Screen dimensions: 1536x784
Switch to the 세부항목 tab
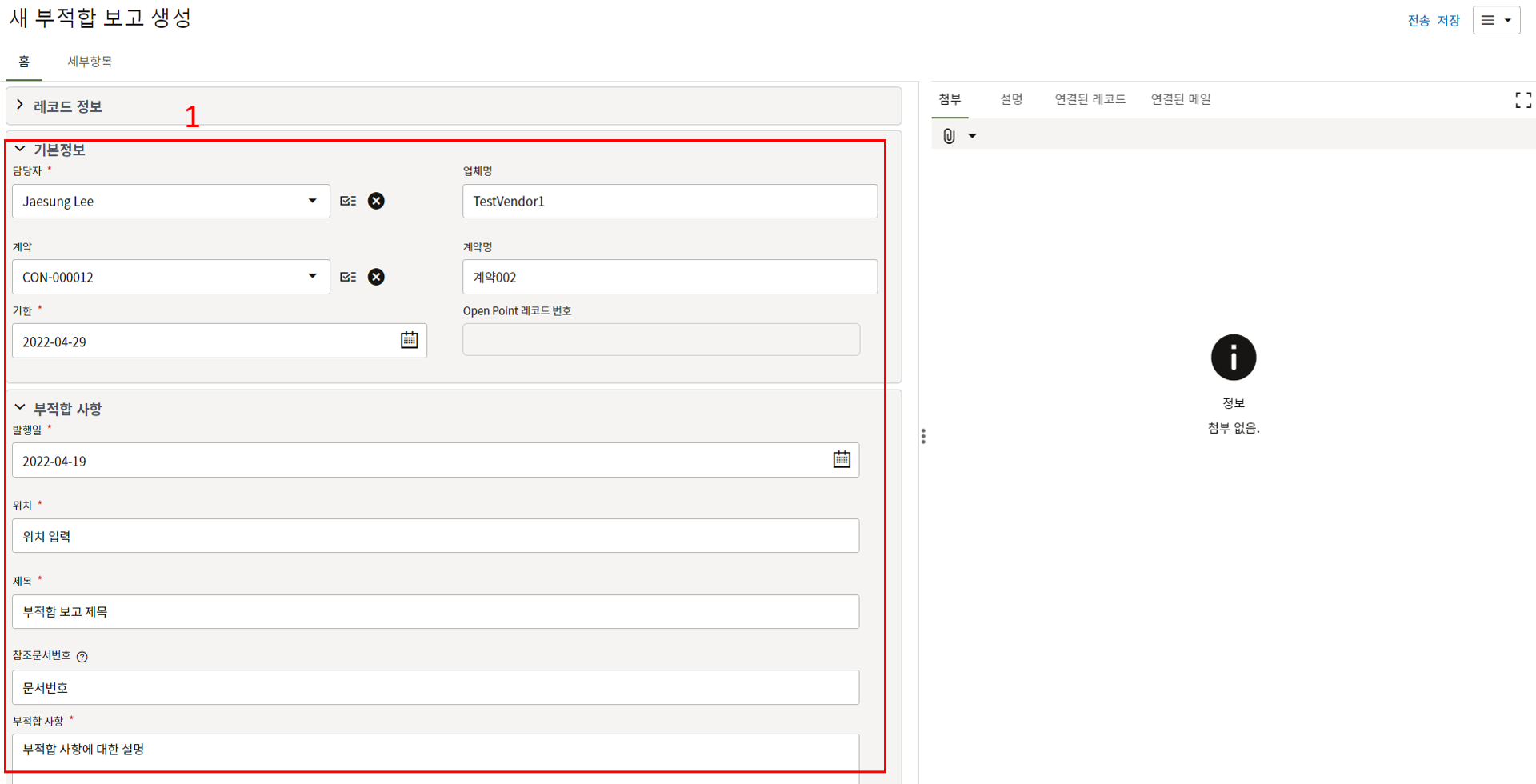tap(90, 62)
